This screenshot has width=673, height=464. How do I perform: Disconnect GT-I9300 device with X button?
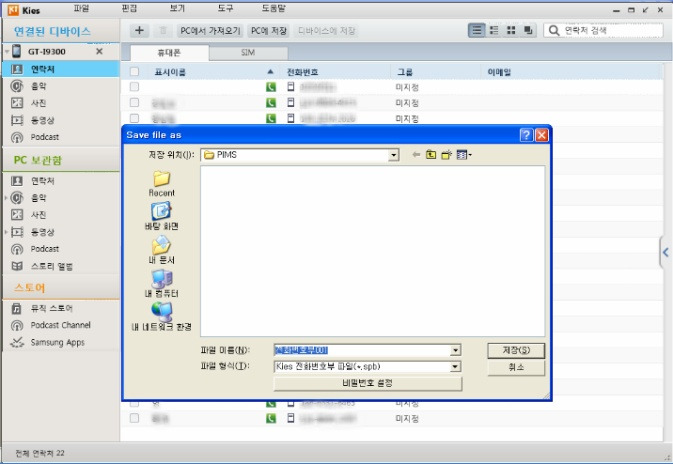99,52
